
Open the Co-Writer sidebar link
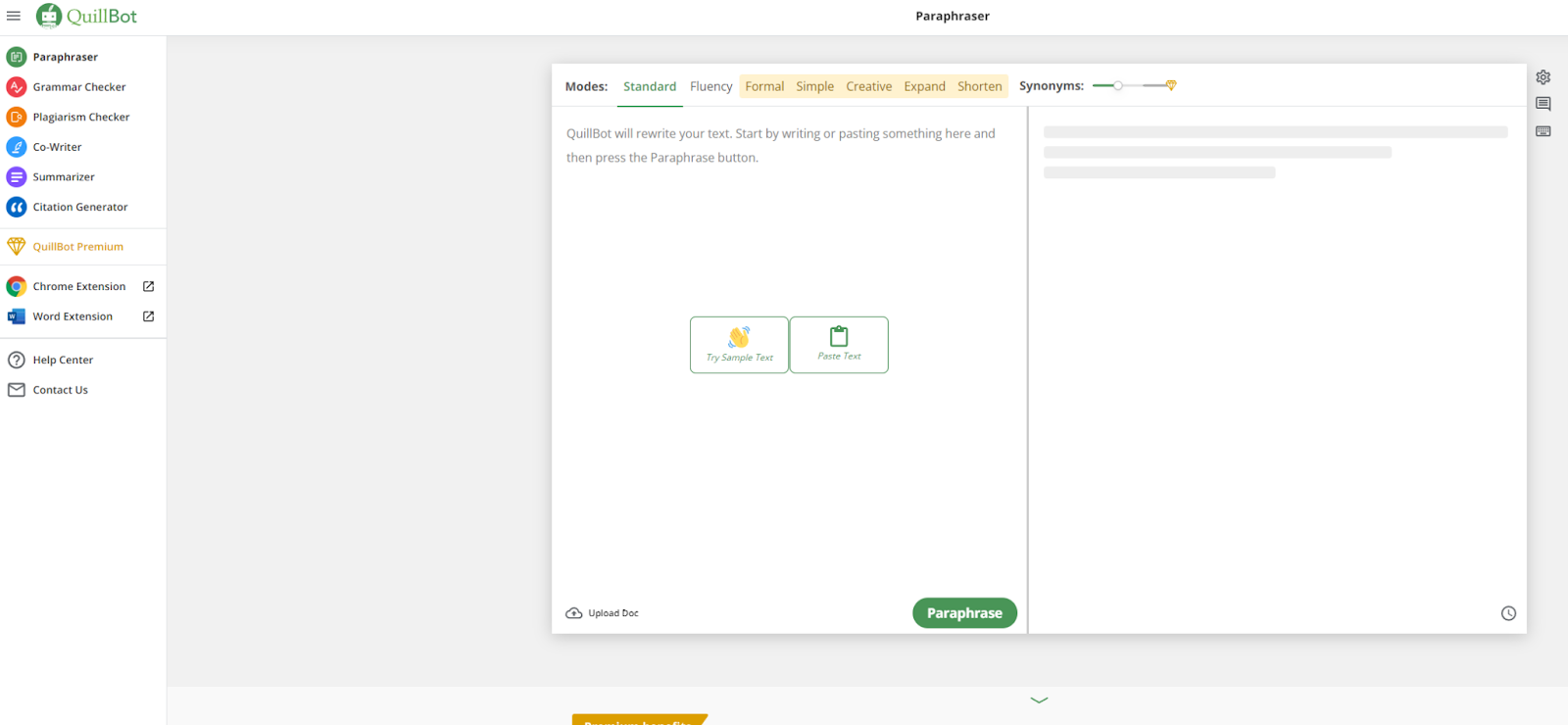coord(58,147)
